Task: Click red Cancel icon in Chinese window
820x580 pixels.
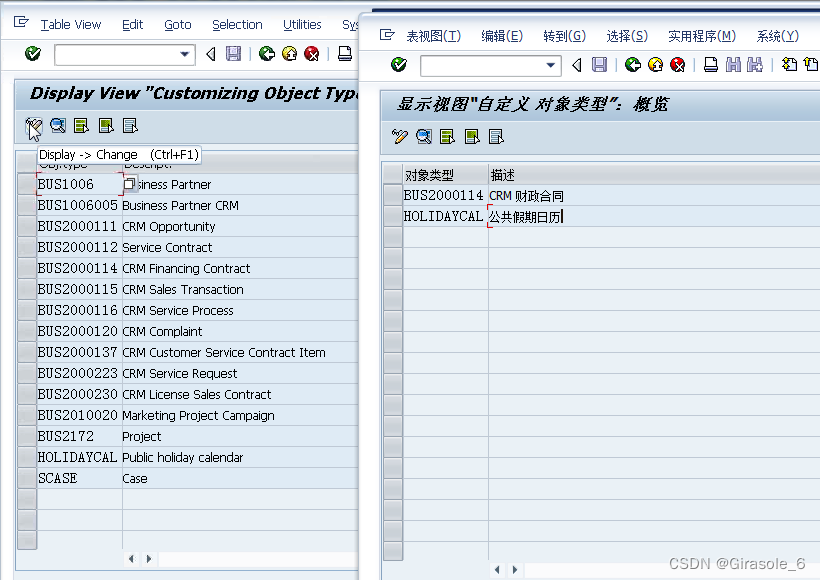Action: pos(678,64)
